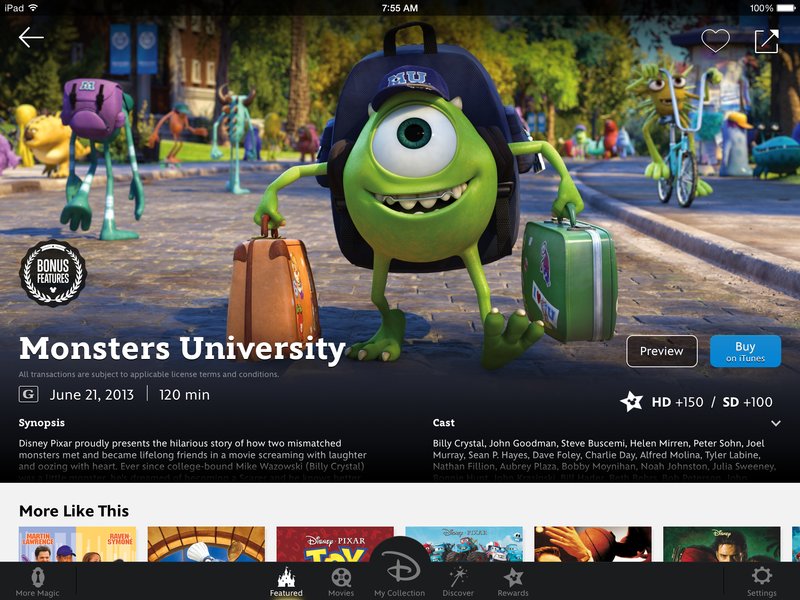Tap the license terms and conditions notice

point(149,374)
